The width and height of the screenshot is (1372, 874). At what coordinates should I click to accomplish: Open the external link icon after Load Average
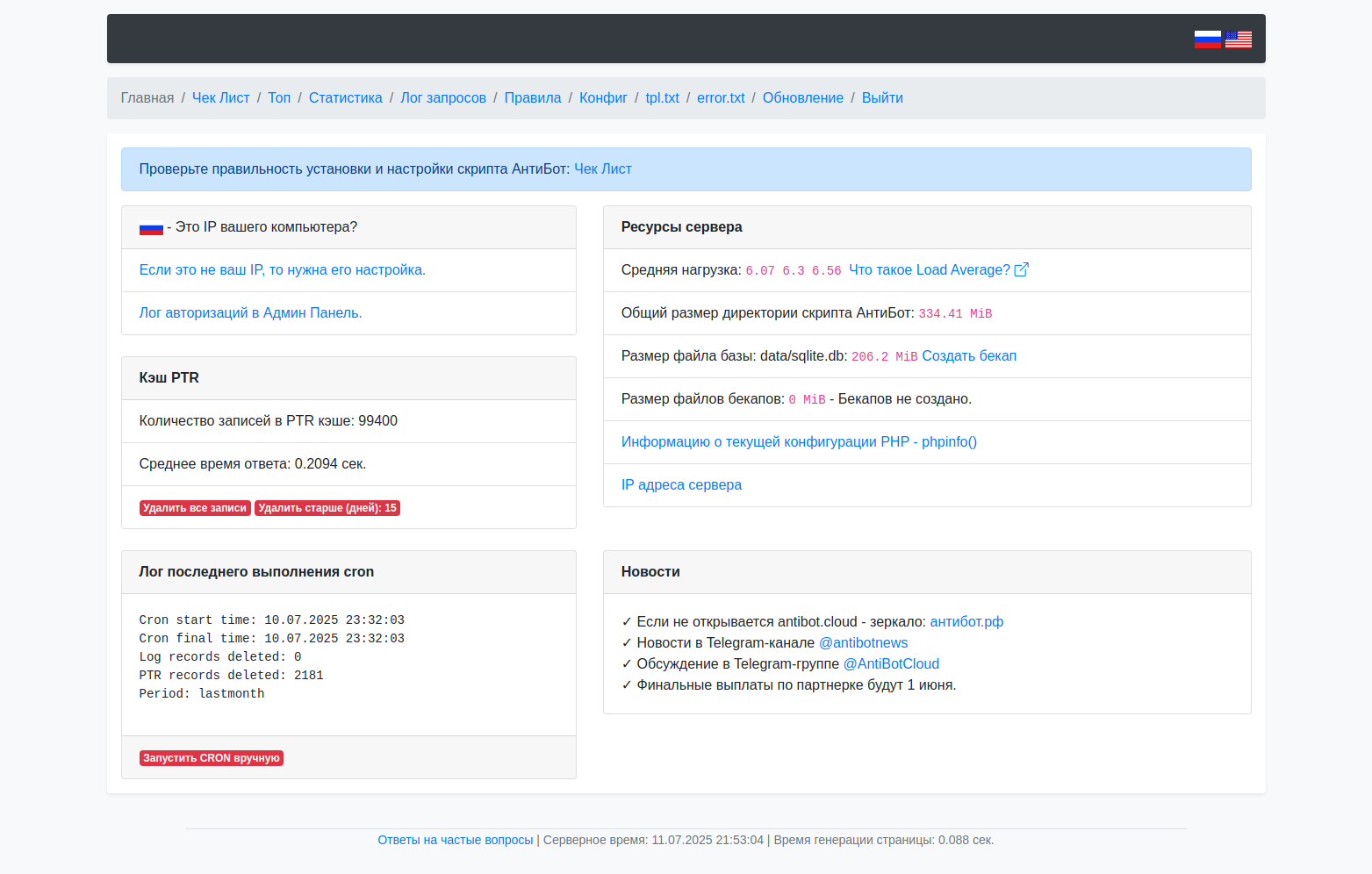click(x=1021, y=269)
